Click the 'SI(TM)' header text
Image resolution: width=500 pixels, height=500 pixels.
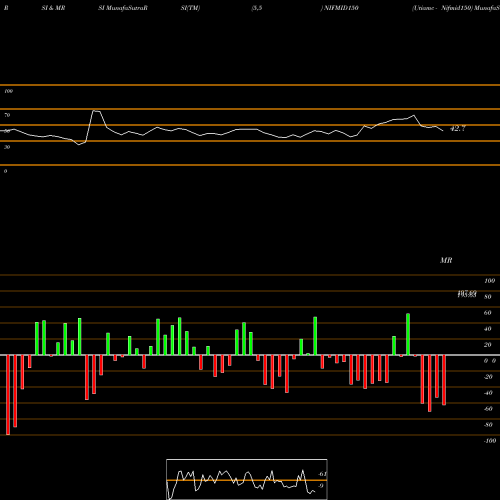[190, 8]
